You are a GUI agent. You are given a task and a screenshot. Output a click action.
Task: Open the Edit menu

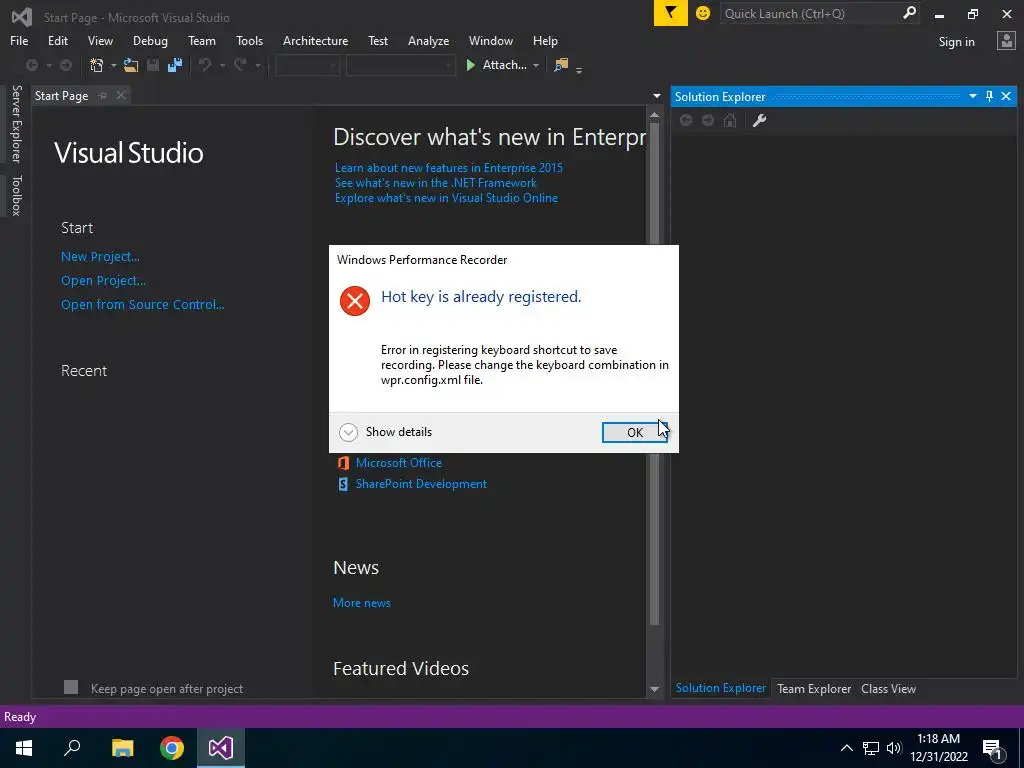coord(57,40)
